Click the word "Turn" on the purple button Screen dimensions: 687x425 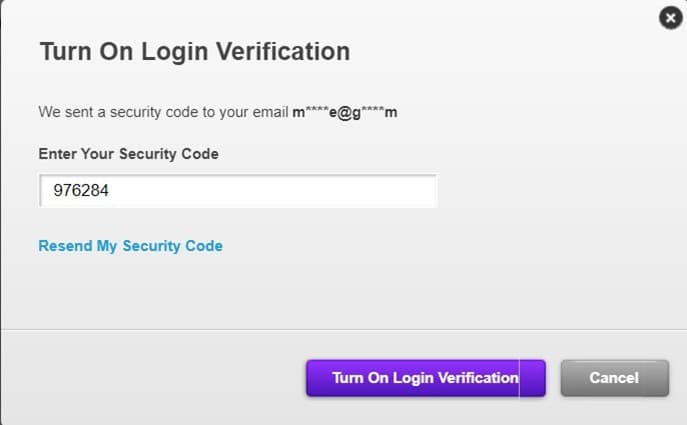(x=347, y=378)
